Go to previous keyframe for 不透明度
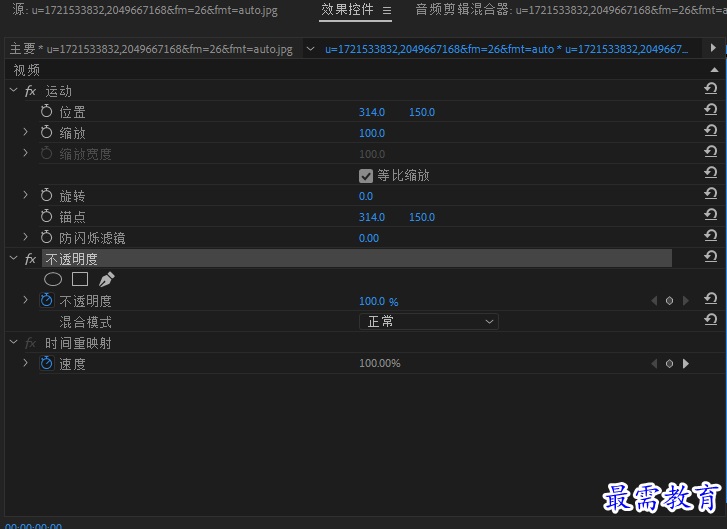The image size is (727, 529). click(x=654, y=301)
